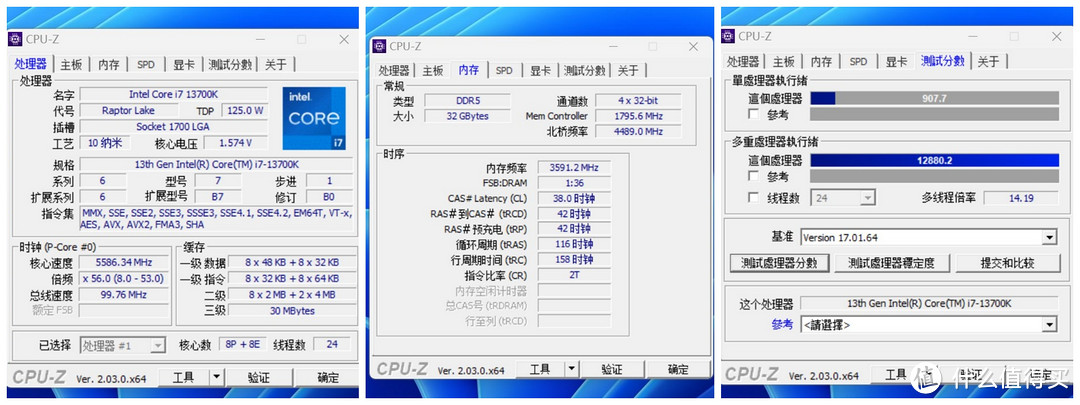Switch to 处理器 tab in the memory window
Image resolution: width=1080 pixels, height=405 pixels.
tap(393, 70)
